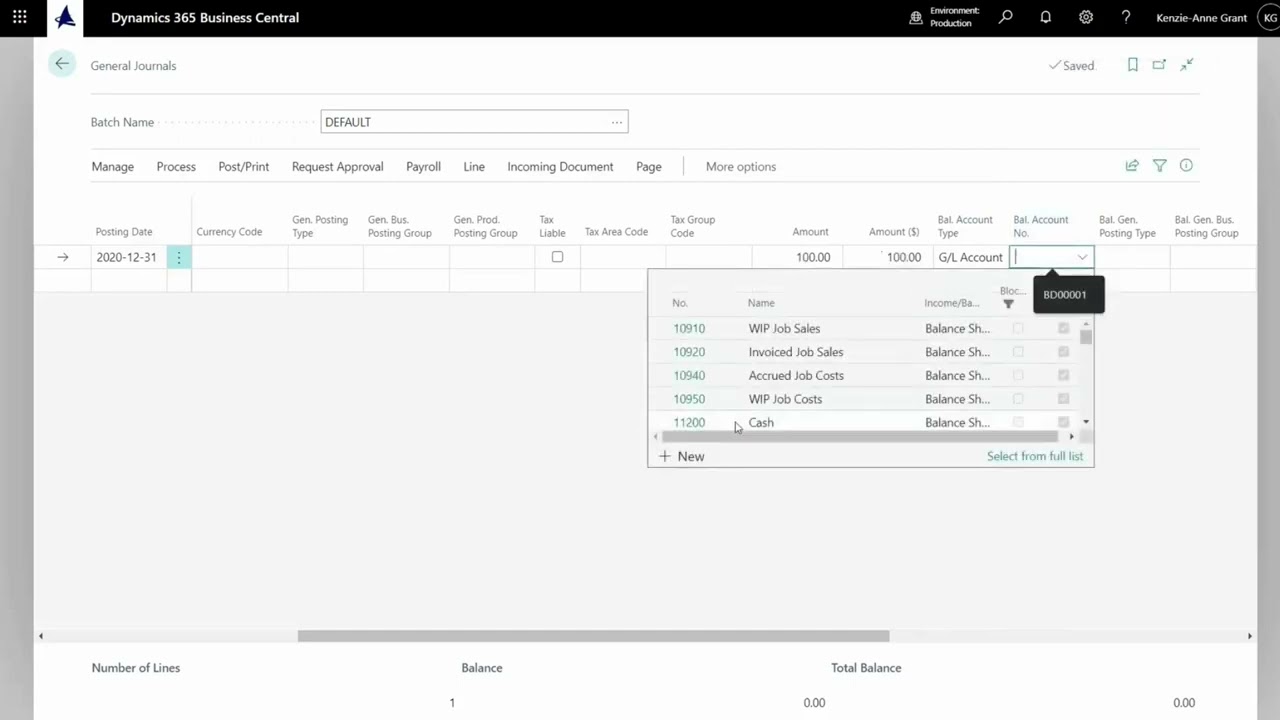This screenshot has width=1280, height=720.
Task: Open the app launcher waffle menu
Action: [x=20, y=17]
